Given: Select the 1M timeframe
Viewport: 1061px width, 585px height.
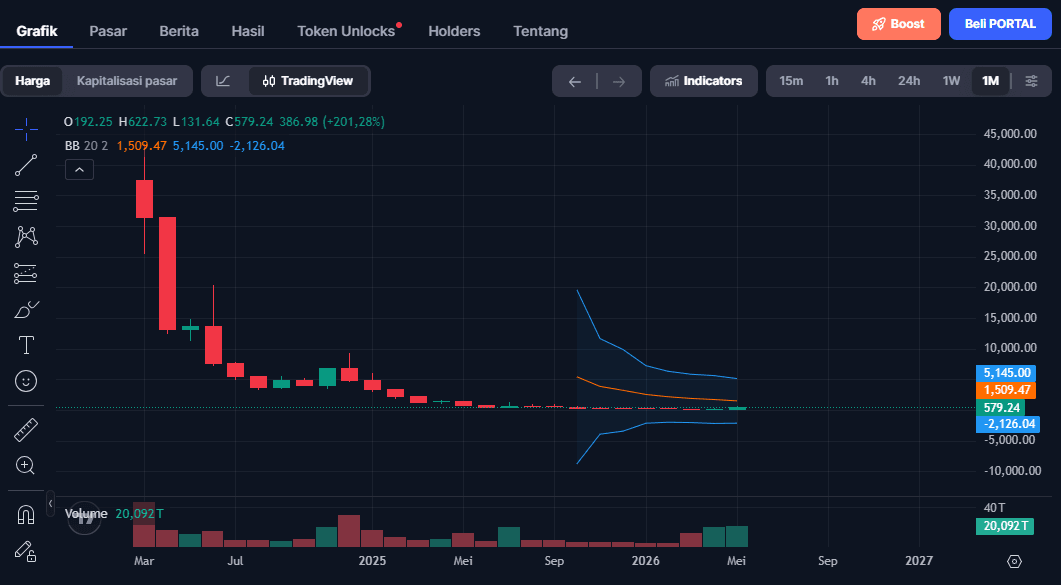Looking at the screenshot, I should [990, 81].
